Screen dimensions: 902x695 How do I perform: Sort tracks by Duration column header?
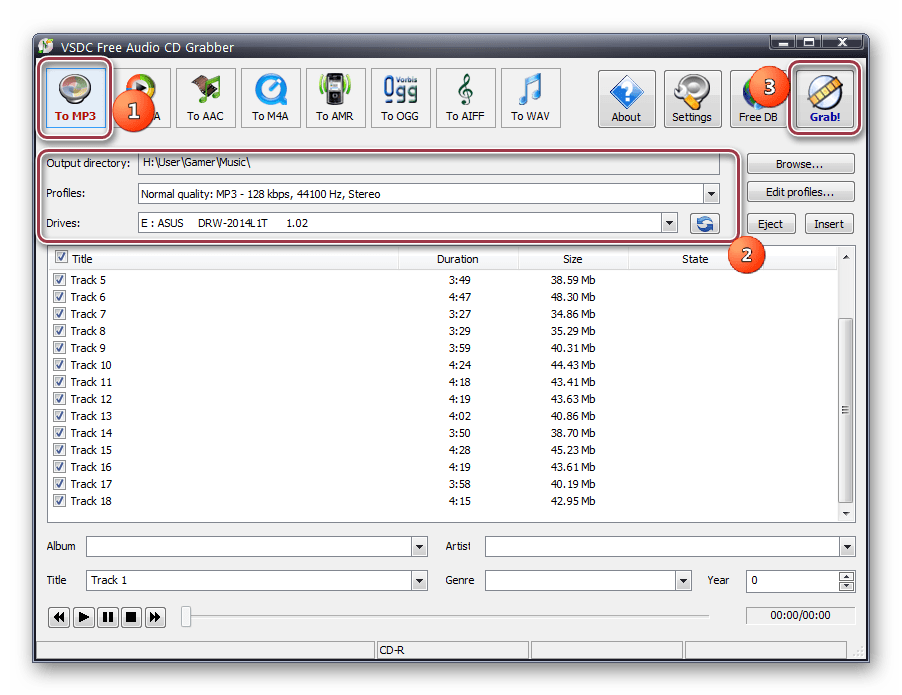457,259
